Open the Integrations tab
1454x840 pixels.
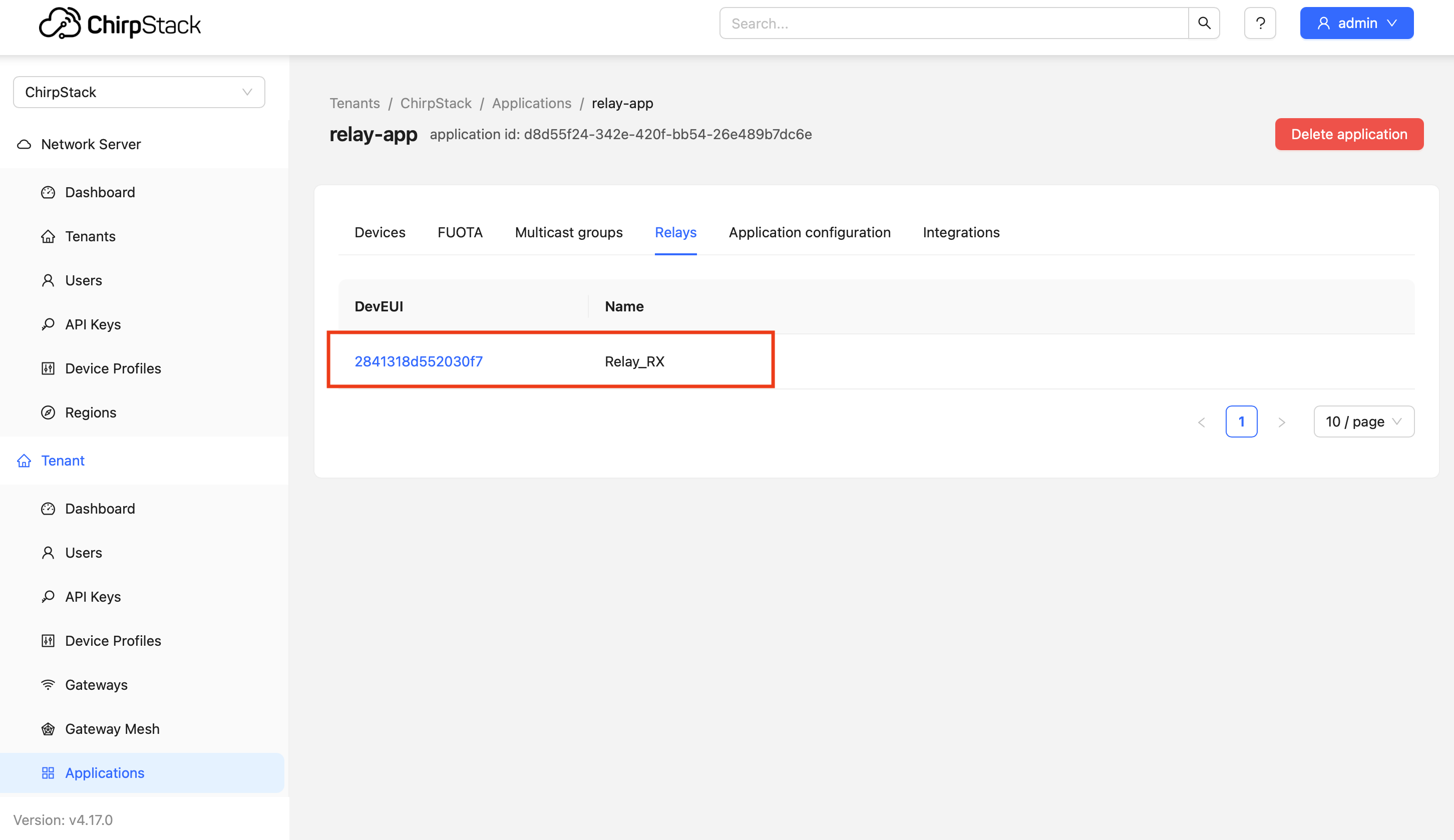[x=961, y=232]
